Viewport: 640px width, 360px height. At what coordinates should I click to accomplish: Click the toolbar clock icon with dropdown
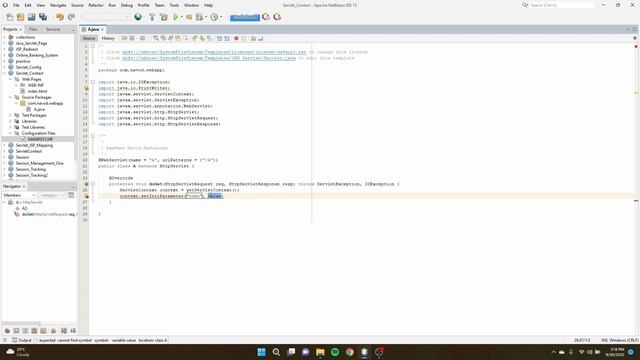(x=214, y=17)
